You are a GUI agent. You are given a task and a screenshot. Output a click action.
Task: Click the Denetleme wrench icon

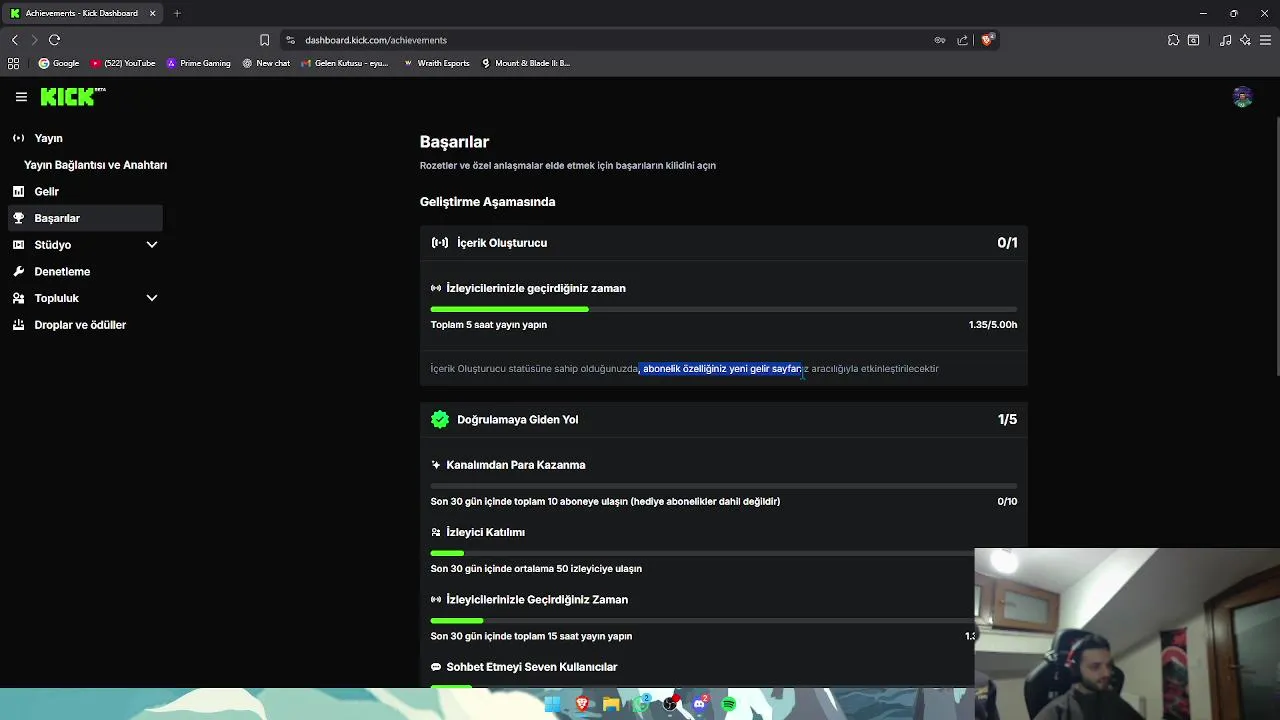pos(18,271)
